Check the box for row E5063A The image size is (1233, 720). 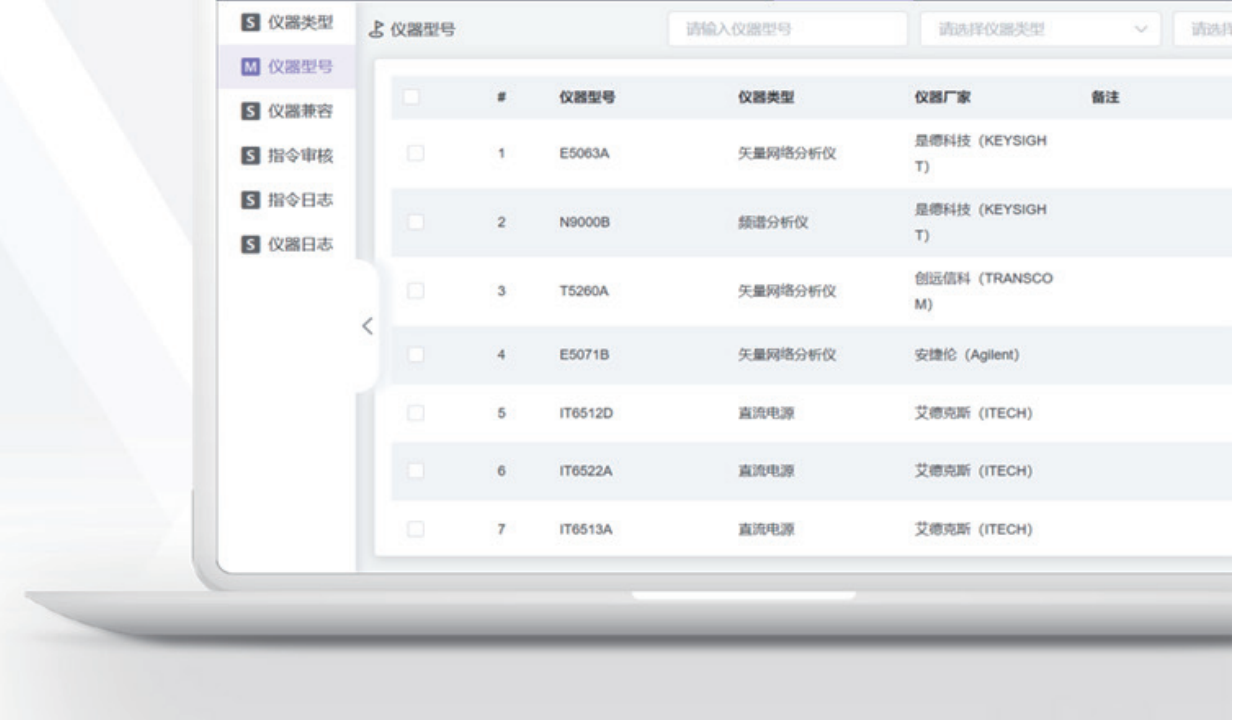point(414,155)
